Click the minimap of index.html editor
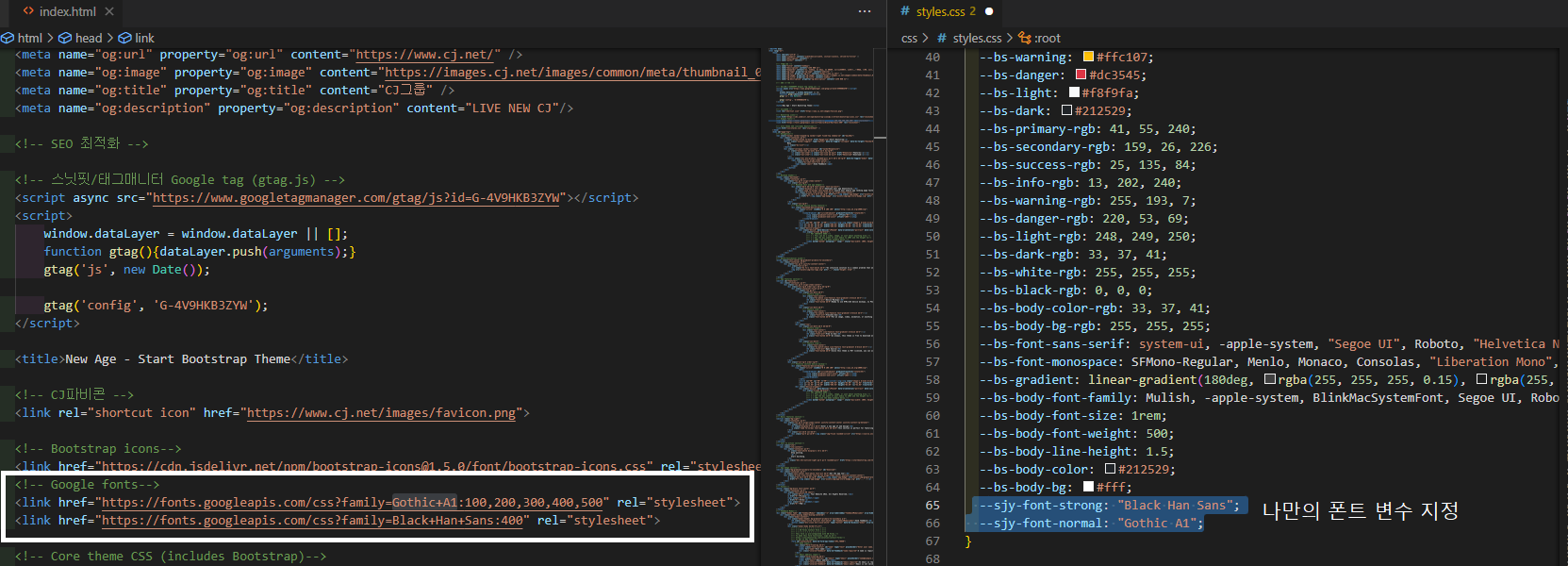 click(x=818, y=283)
